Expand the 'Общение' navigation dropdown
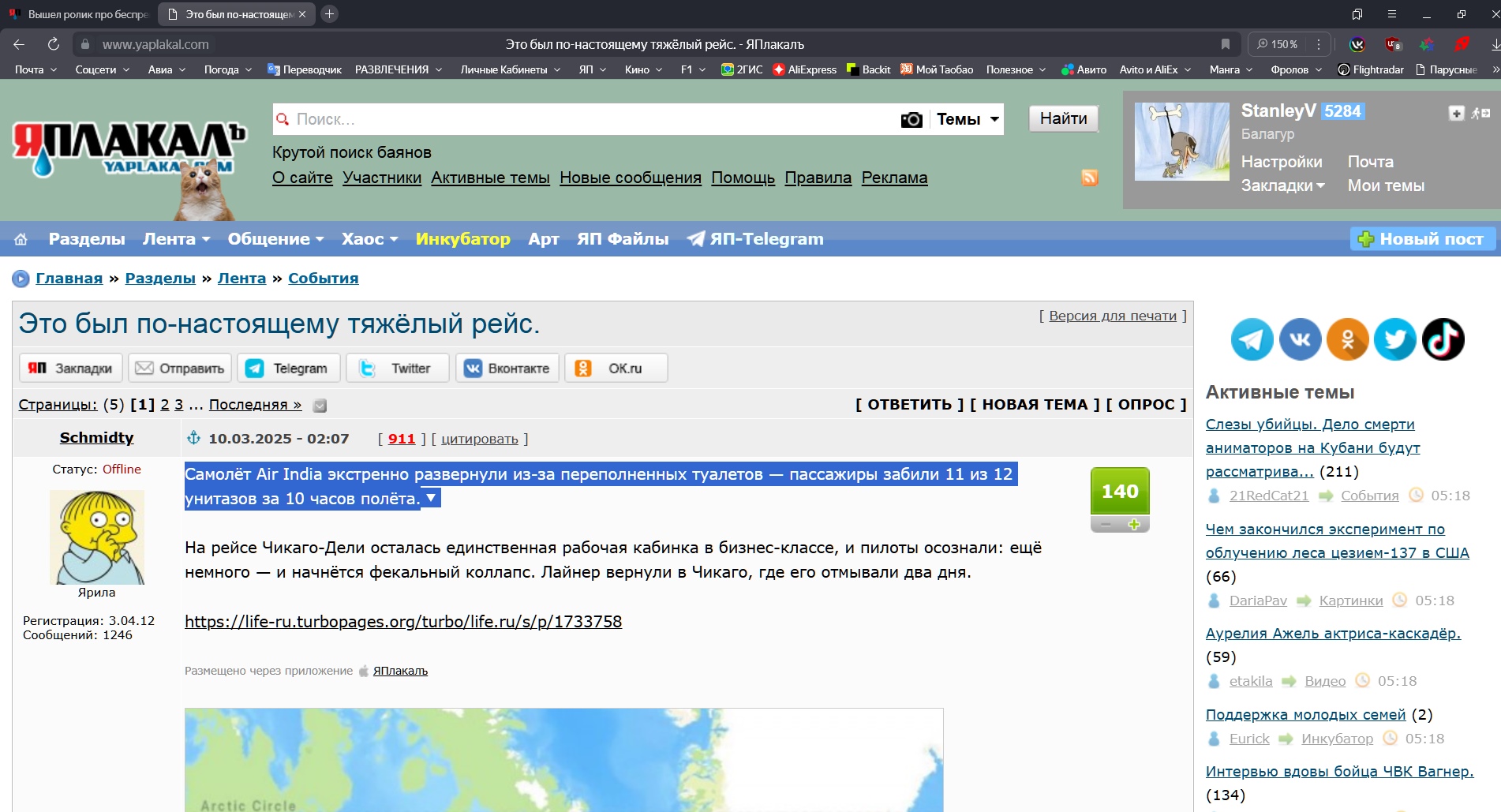Image resolution: width=1501 pixels, height=812 pixels. click(x=275, y=239)
